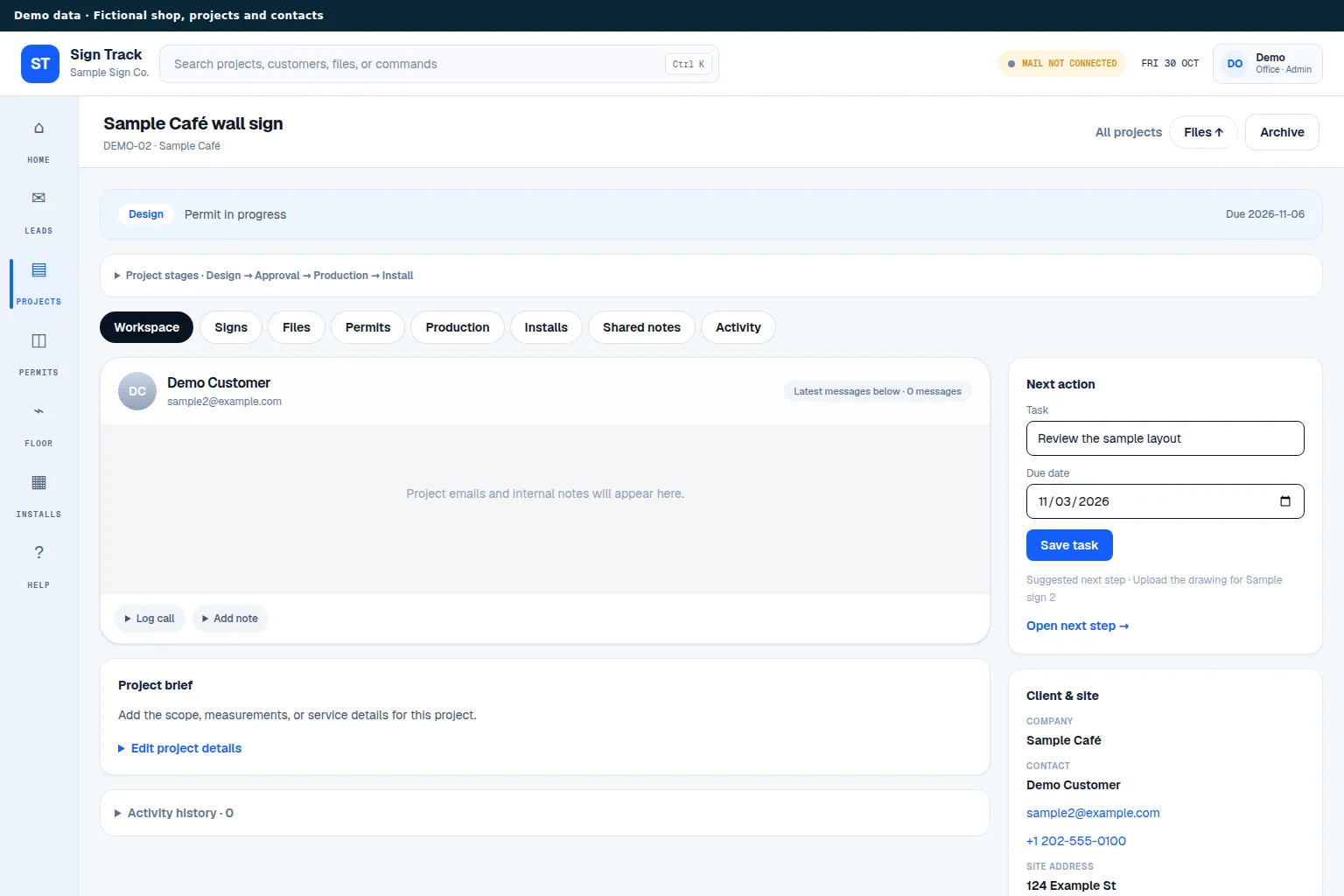Follow the Open next step link
Screen dimensions: 1344x896
point(1077,626)
